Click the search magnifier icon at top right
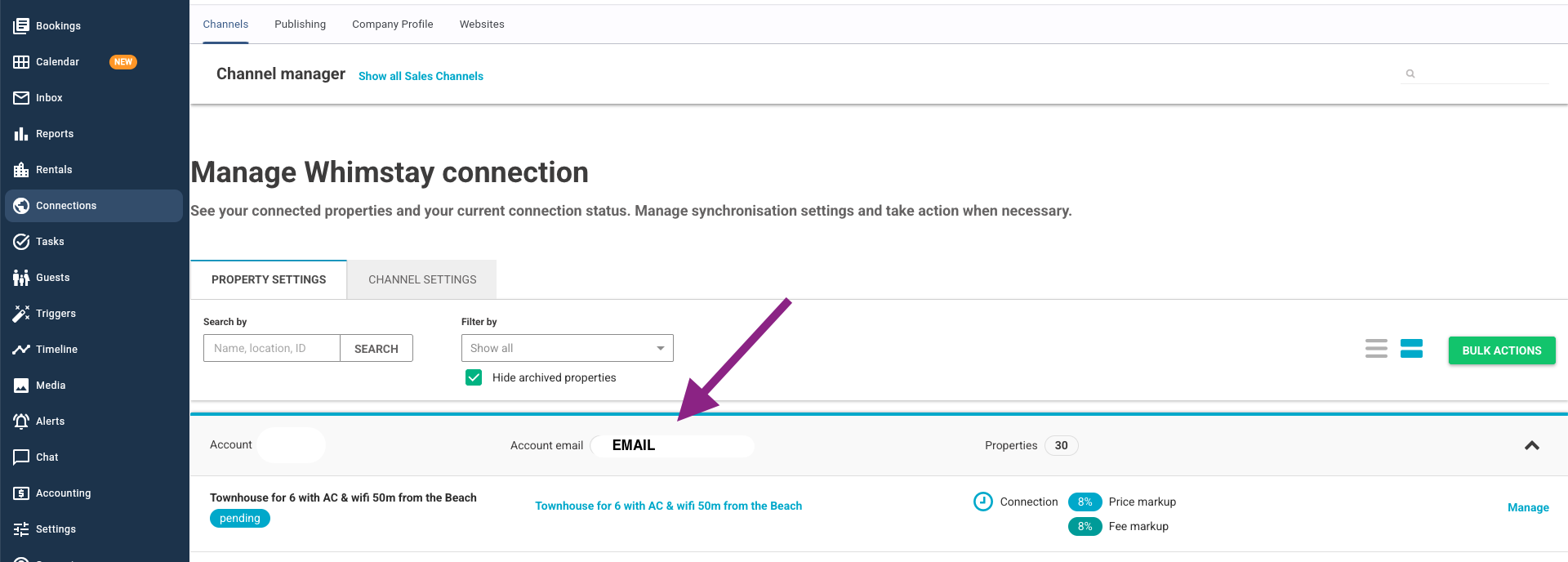 [1410, 74]
